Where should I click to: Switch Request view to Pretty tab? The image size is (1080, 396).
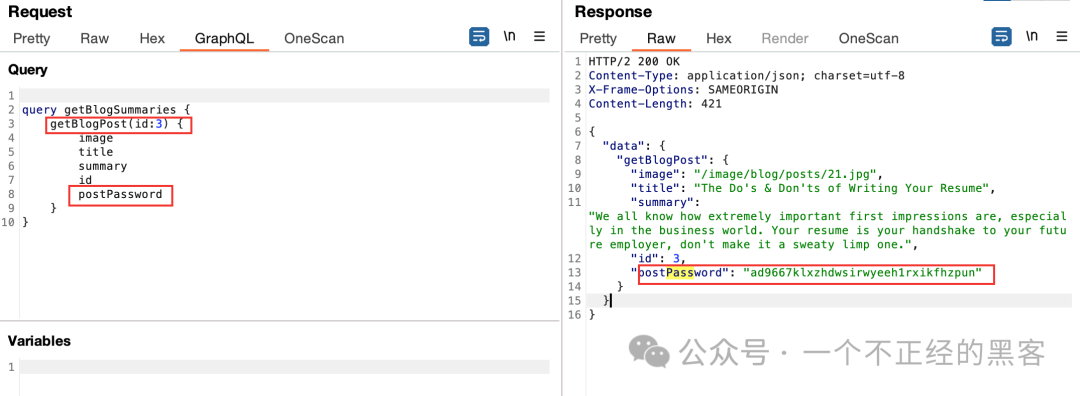pyautogui.click(x=32, y=39)
